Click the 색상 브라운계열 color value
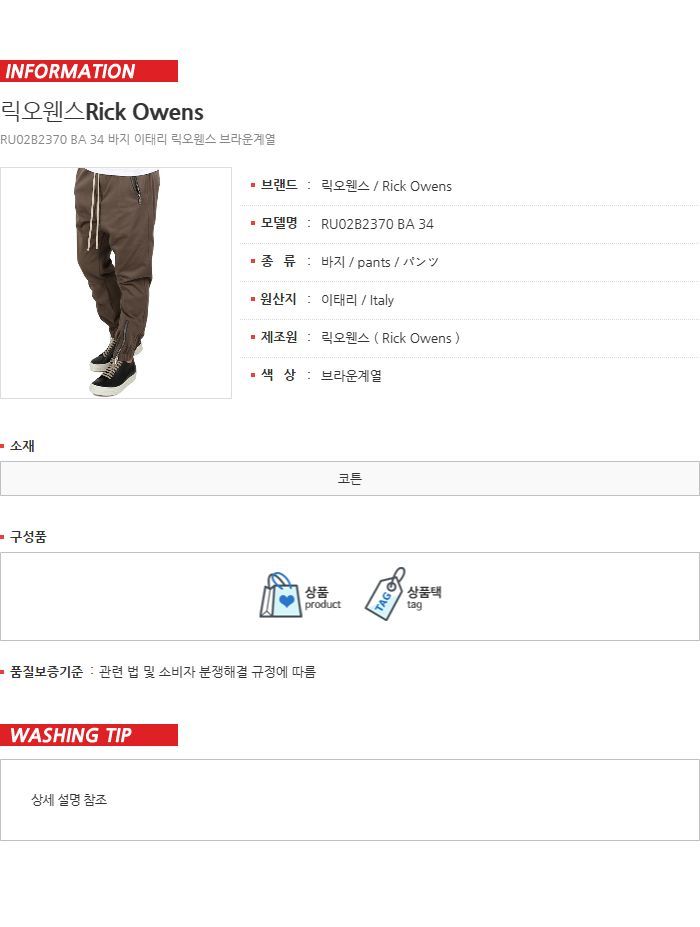700x927 pixels. 351,376
